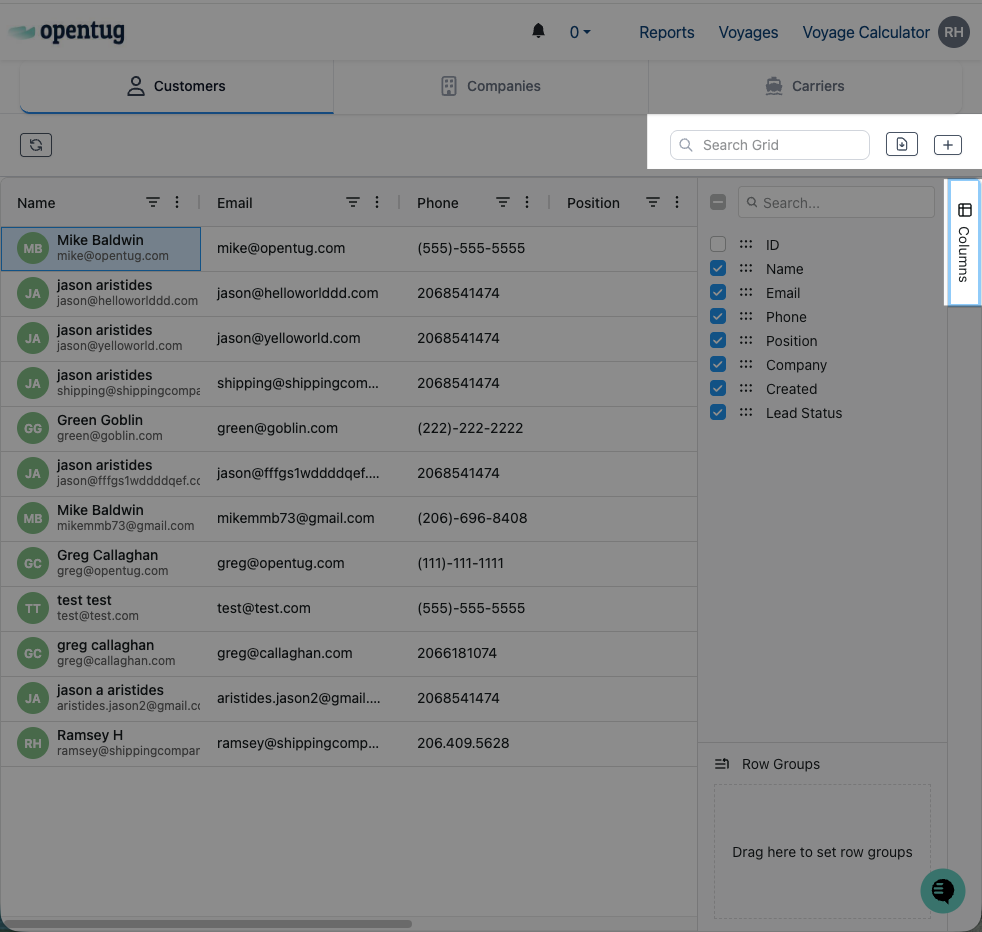Switch to the Companies tab
The image size is (982, 932).
491,86
